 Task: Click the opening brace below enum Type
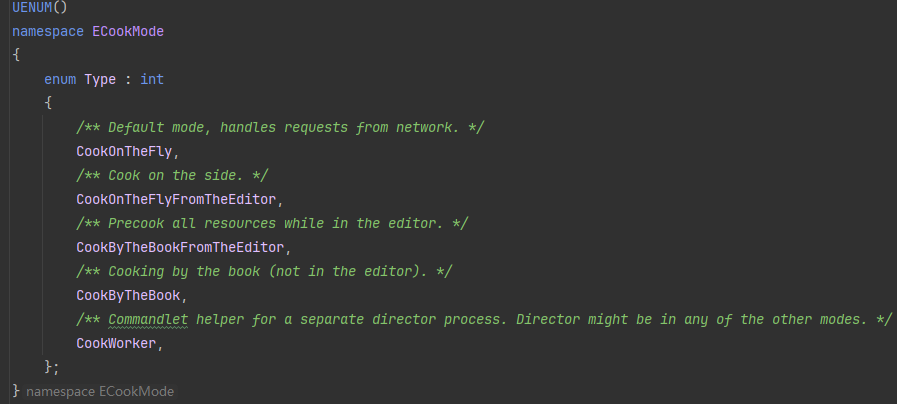(48, 103)
